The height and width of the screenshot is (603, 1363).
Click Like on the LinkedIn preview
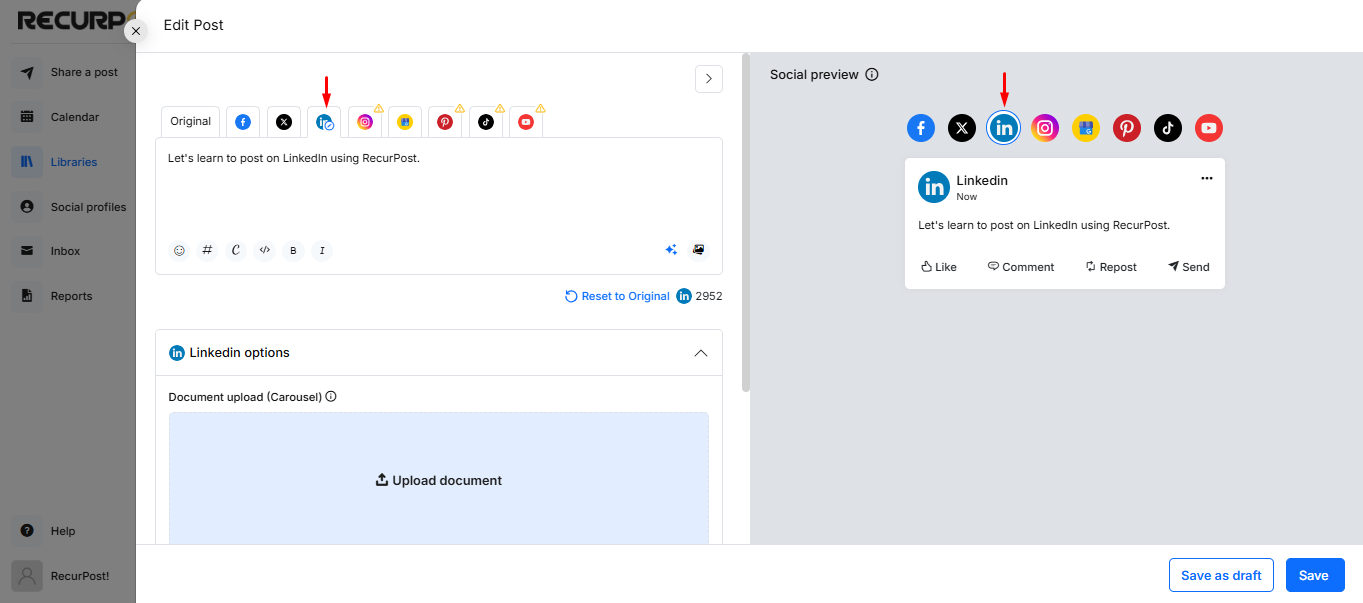click(x=939, y=267)
